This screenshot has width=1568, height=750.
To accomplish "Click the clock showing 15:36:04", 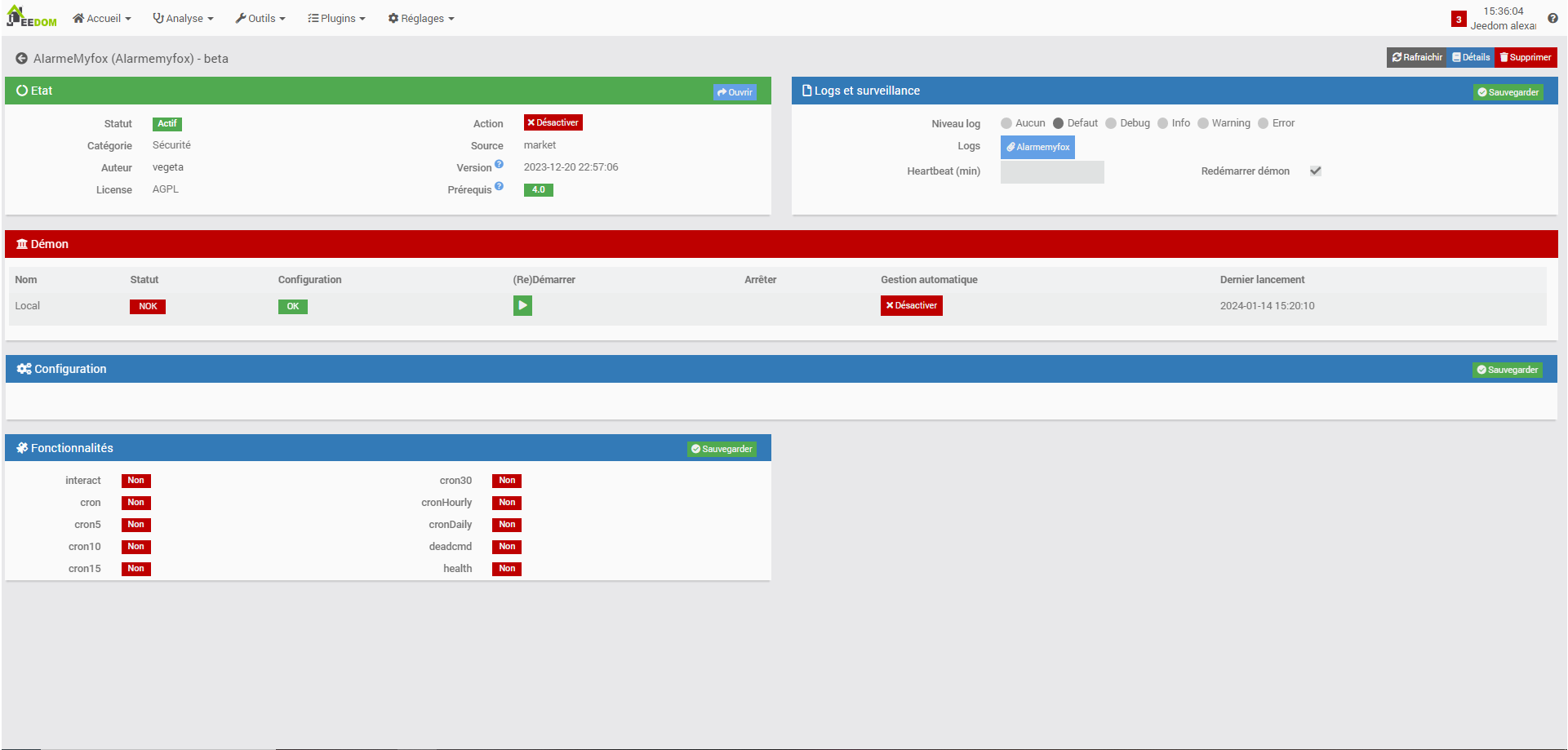I will pyautogui.click(x=1504, y=11).
